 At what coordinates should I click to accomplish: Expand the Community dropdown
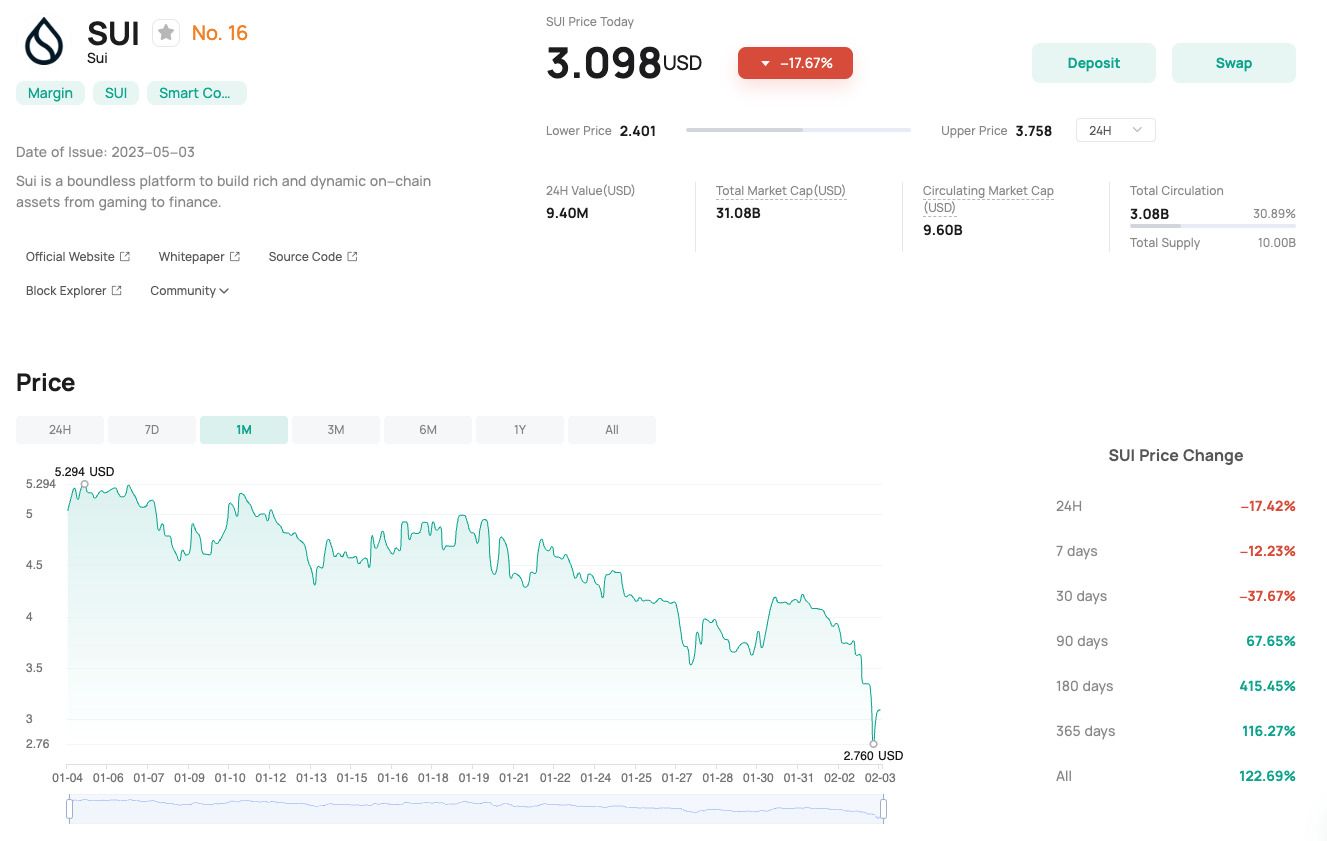190,291
